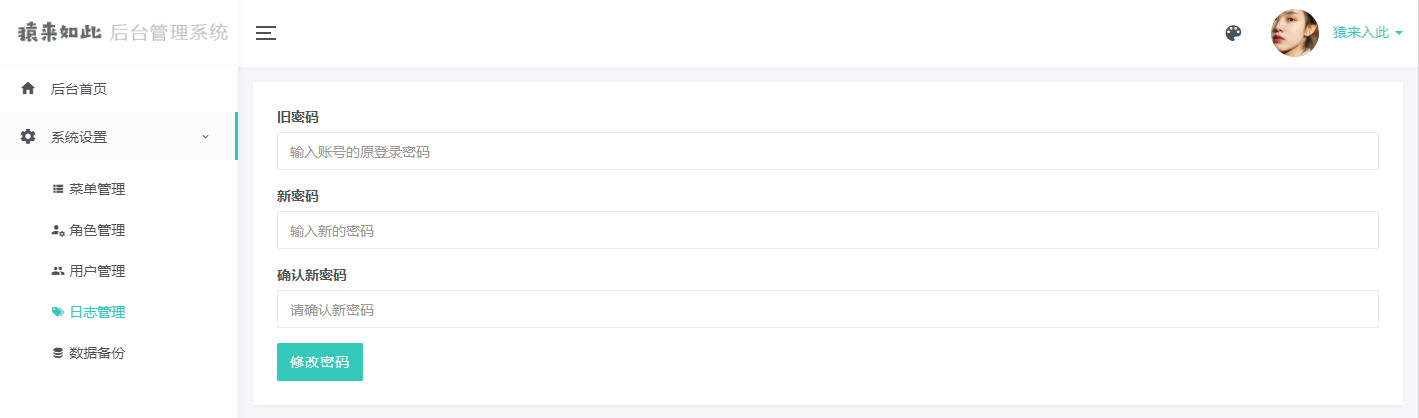Open the theme palette icon
This screenshot has height=418, width=1419.
click(1233, 33)
